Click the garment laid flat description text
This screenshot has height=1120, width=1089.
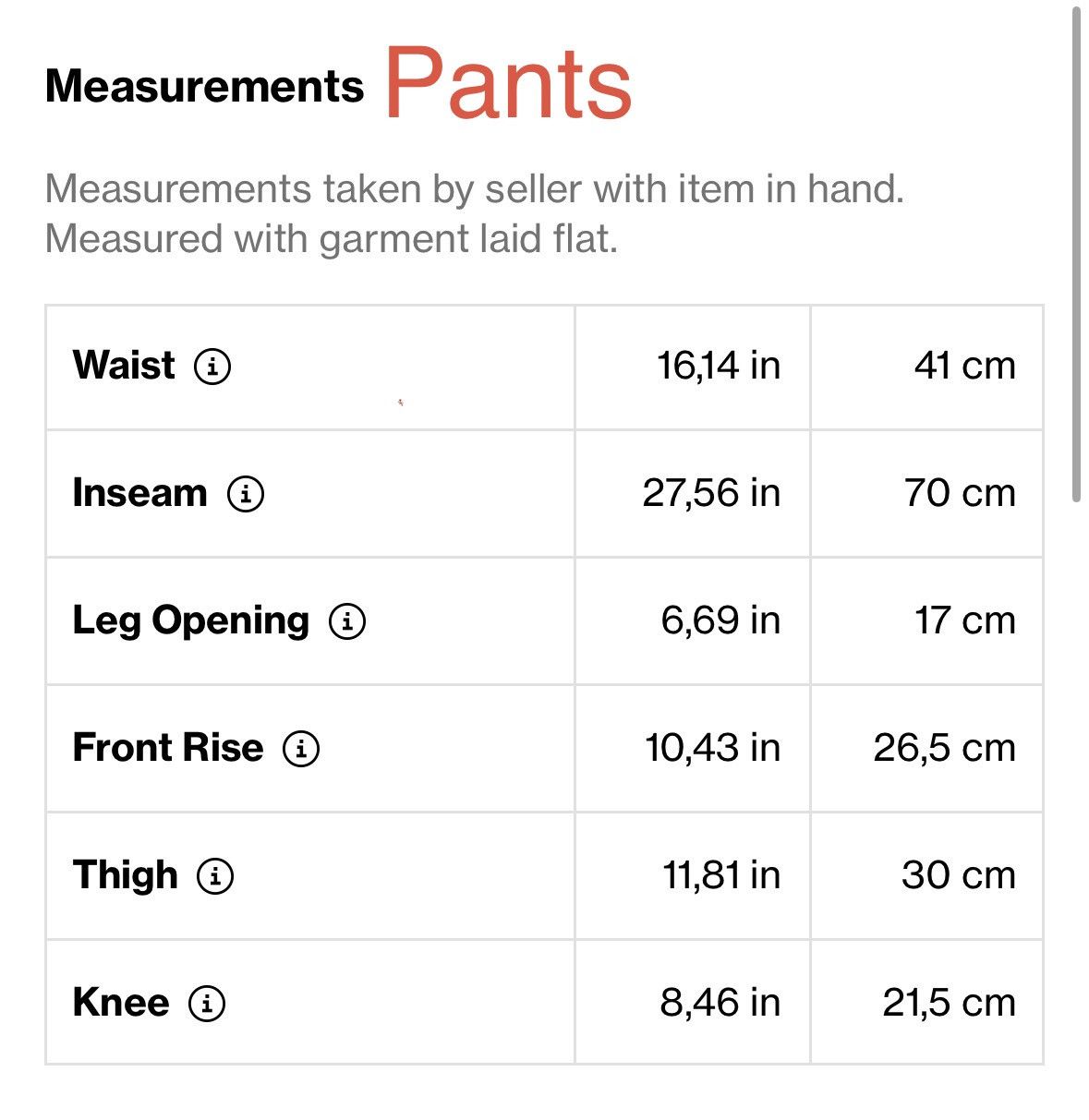pos(331,239)
